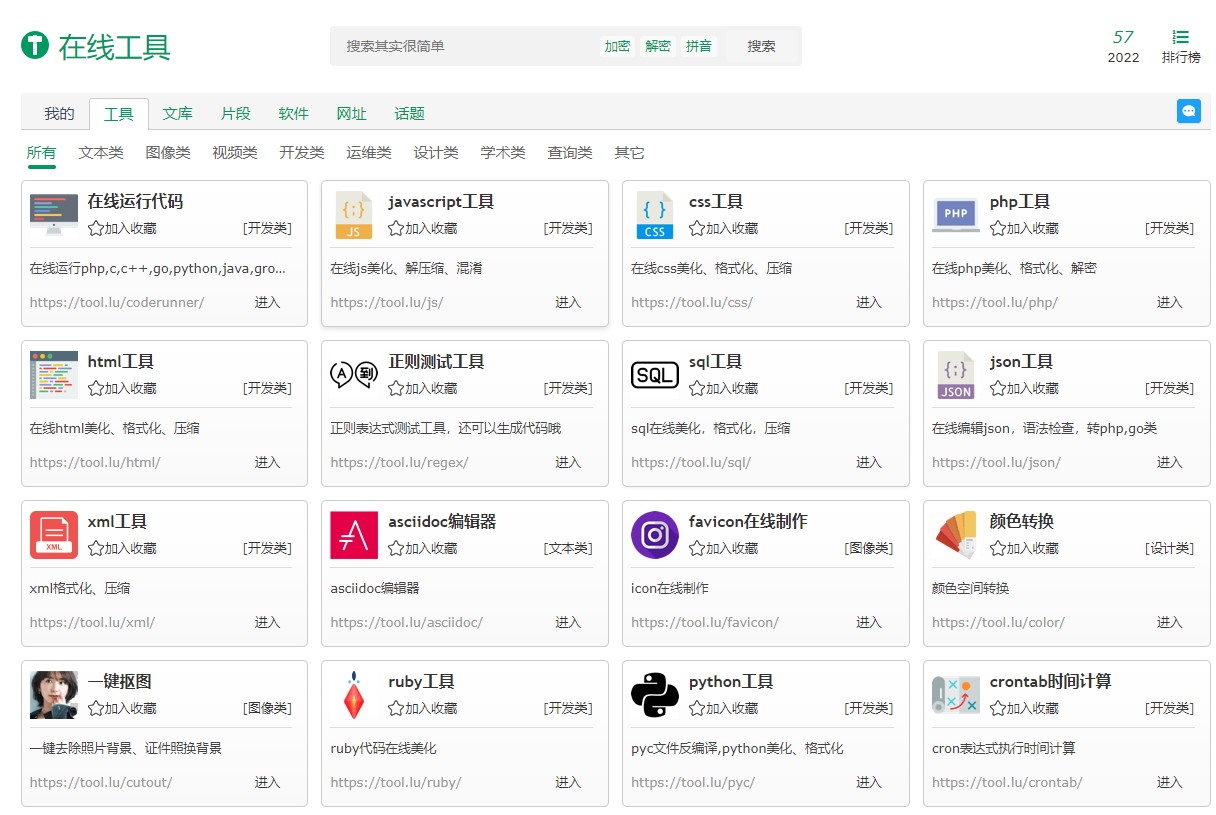Favorite python工具 via 加入收藏
Image resolution: width=1216 pixels, height=815 pixels.
724,708
